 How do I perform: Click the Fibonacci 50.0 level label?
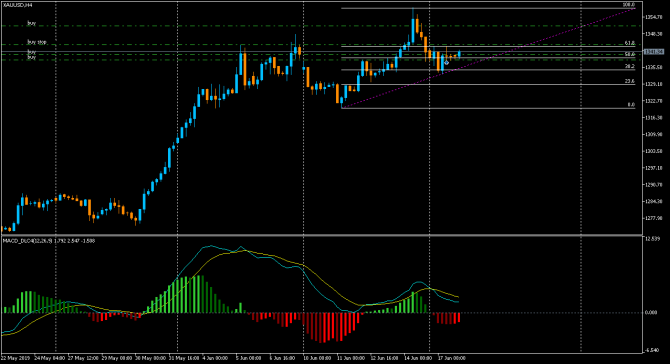pyautogui.click(x=629, y=54)
